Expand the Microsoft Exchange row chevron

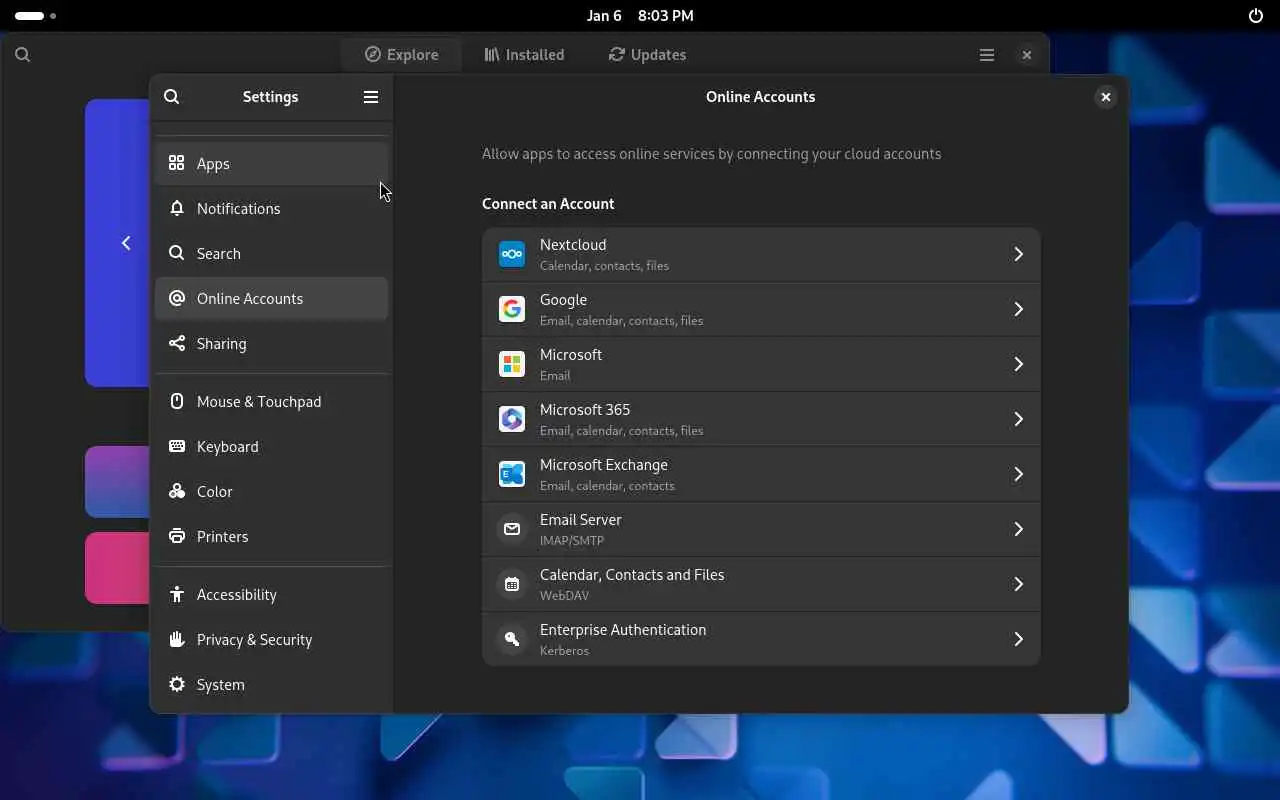1019,474
